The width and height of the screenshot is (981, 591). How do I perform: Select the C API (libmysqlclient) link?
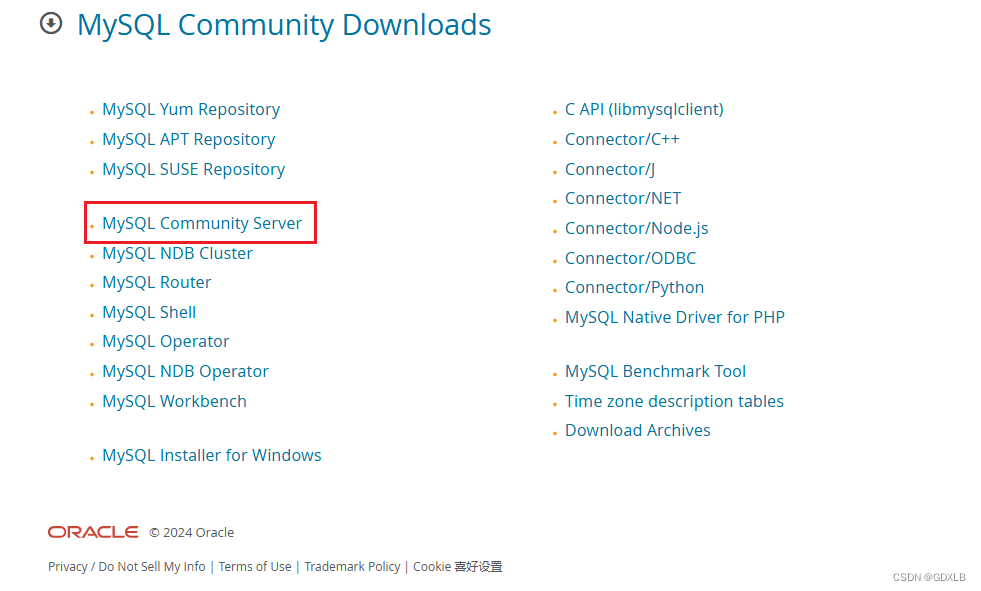pyautogui.click(x=644, y=109)
